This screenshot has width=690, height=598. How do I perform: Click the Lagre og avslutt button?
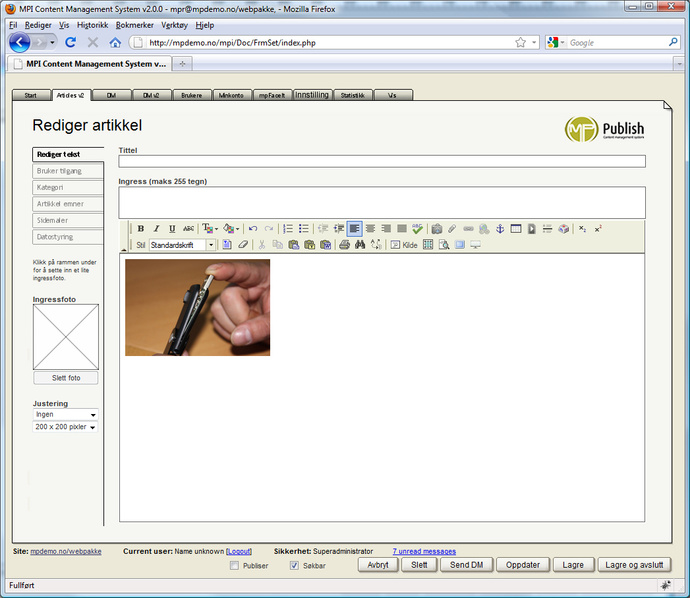pyautogui.click(x=635, y=565)
